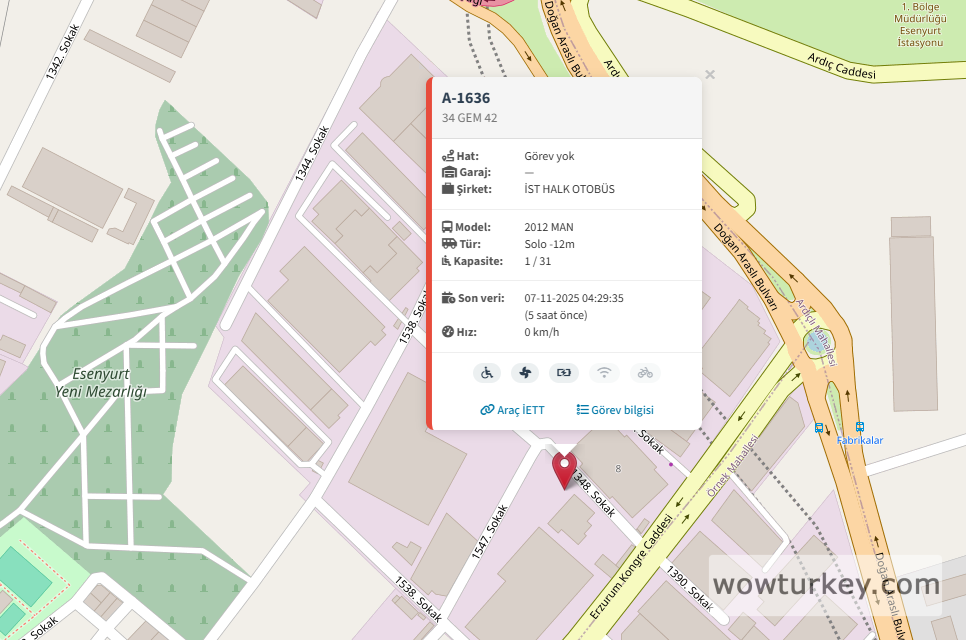The height and width of the screenshot is (640, 966).
Task: Click the Hat route icon in popup
Action: 448,156
